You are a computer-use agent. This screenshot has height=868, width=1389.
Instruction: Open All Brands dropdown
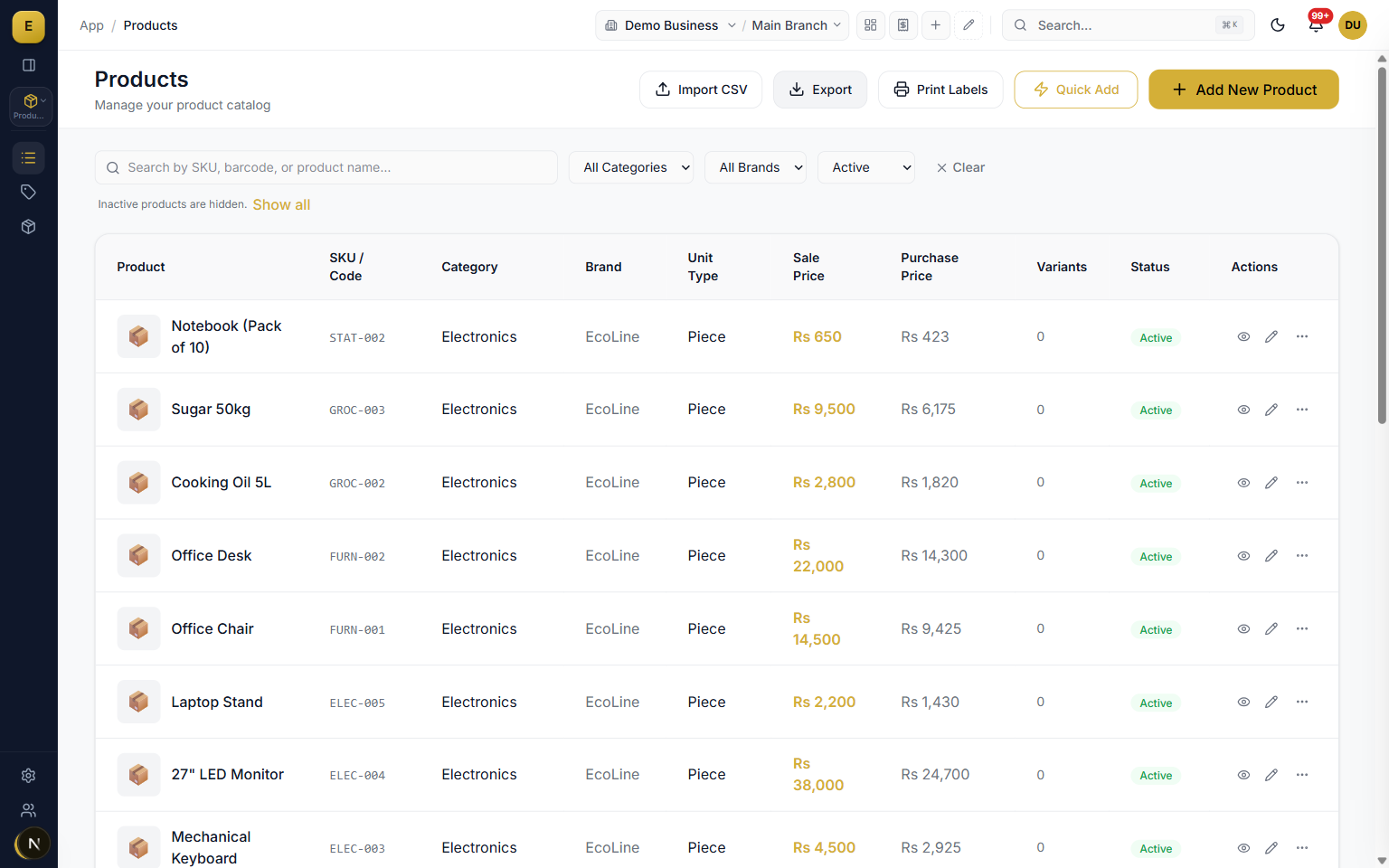[x=755, y=167]
